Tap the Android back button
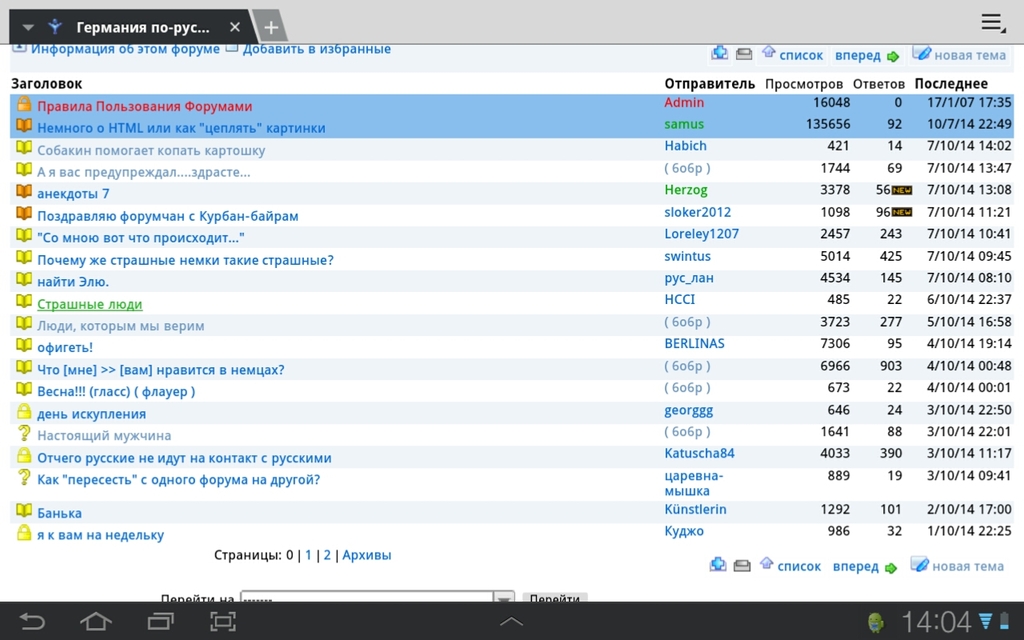Image resolution: width=1024 pixels, height=640 pixels. coord(31,621)
